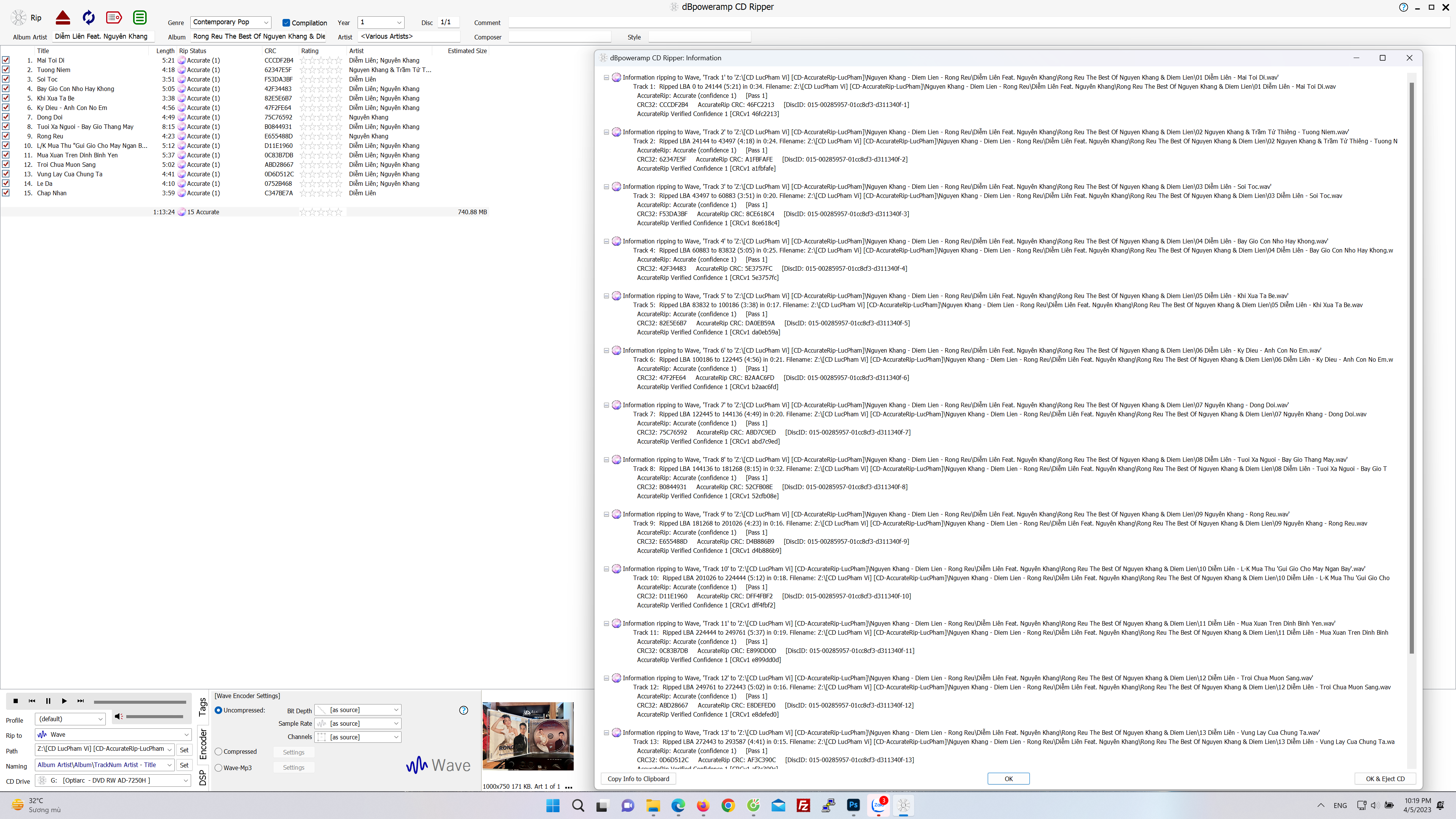The width and height of the screenshot is (1456, 819).
Task: Sort by the CRC column header
Action: (280, 51)
